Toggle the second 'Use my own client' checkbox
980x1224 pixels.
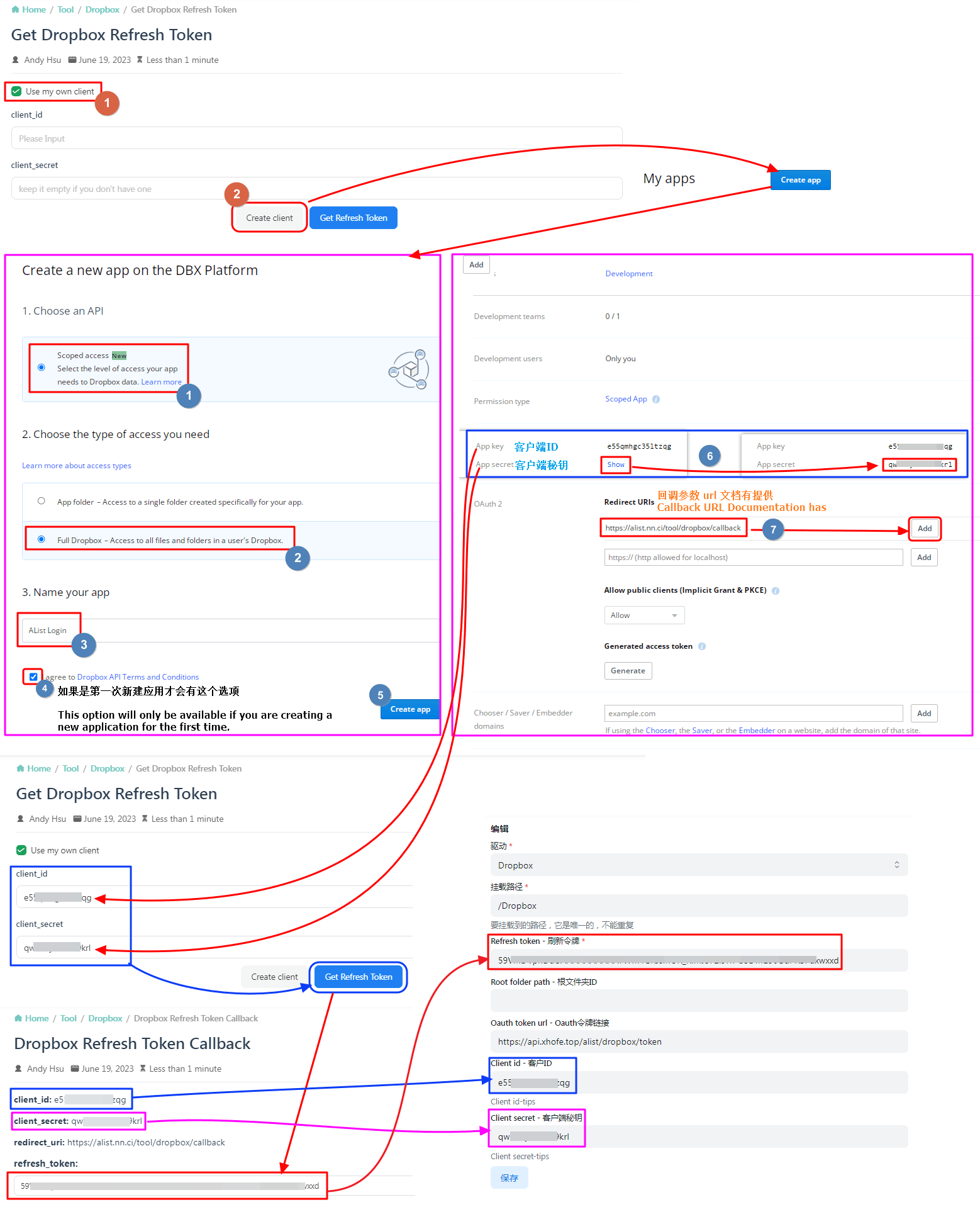click(x=21, y=850)
